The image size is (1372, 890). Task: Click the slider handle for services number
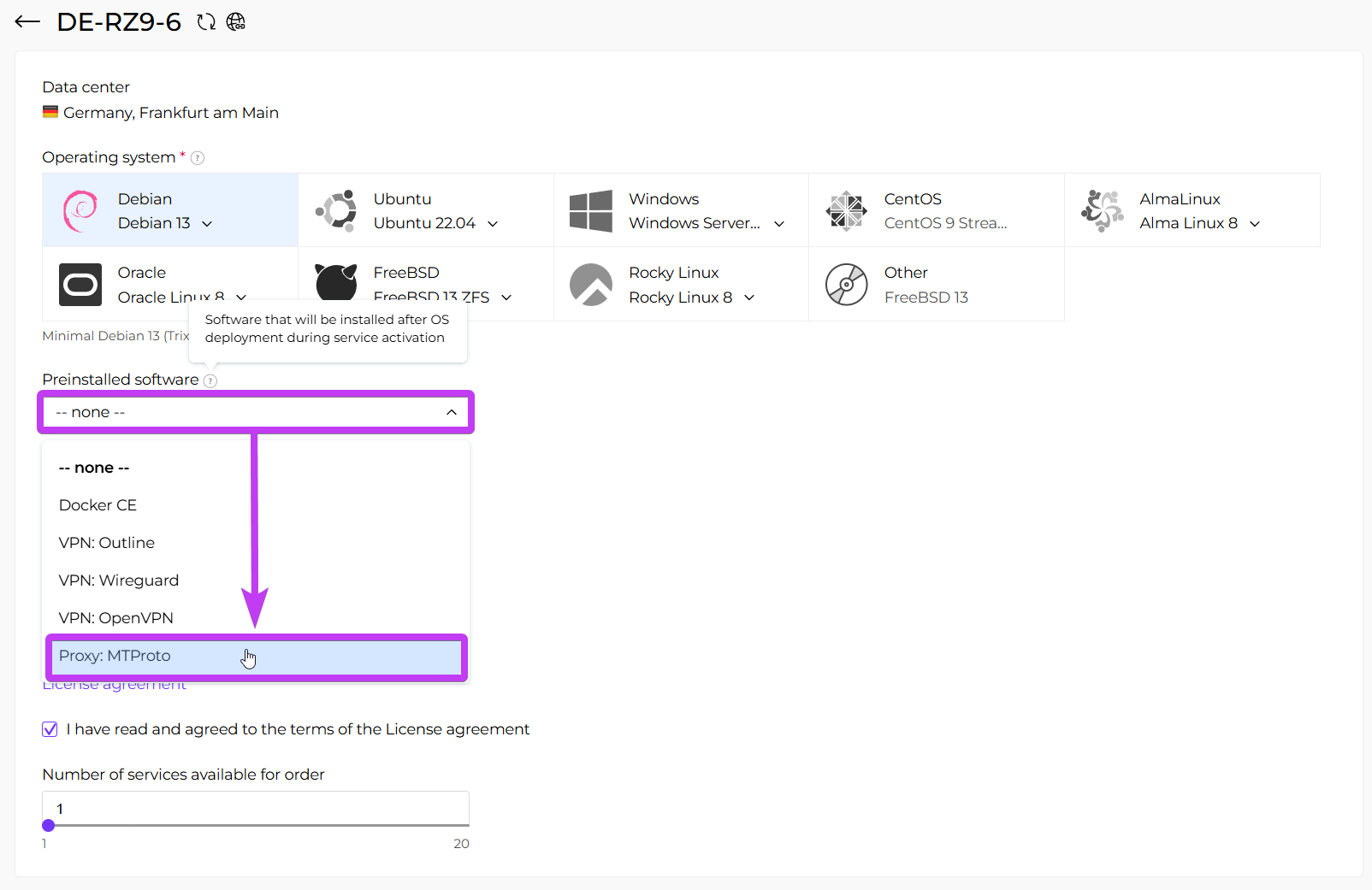(49, 826)
